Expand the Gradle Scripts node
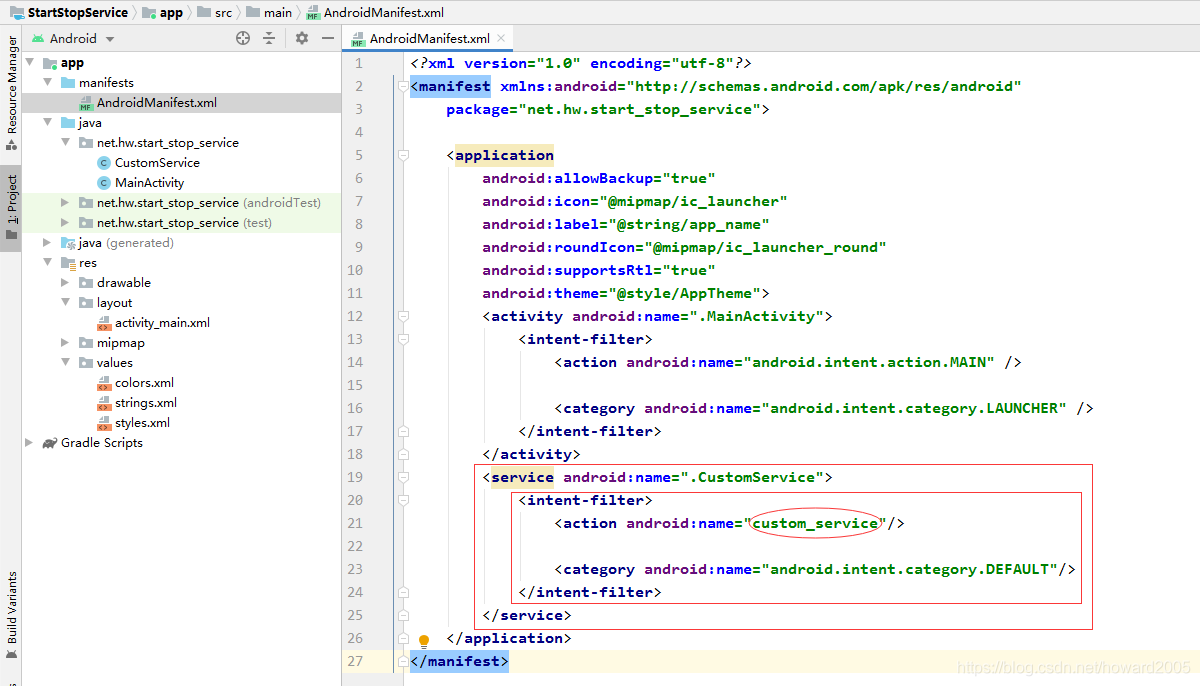1200x686 pixels. point(30,443)
